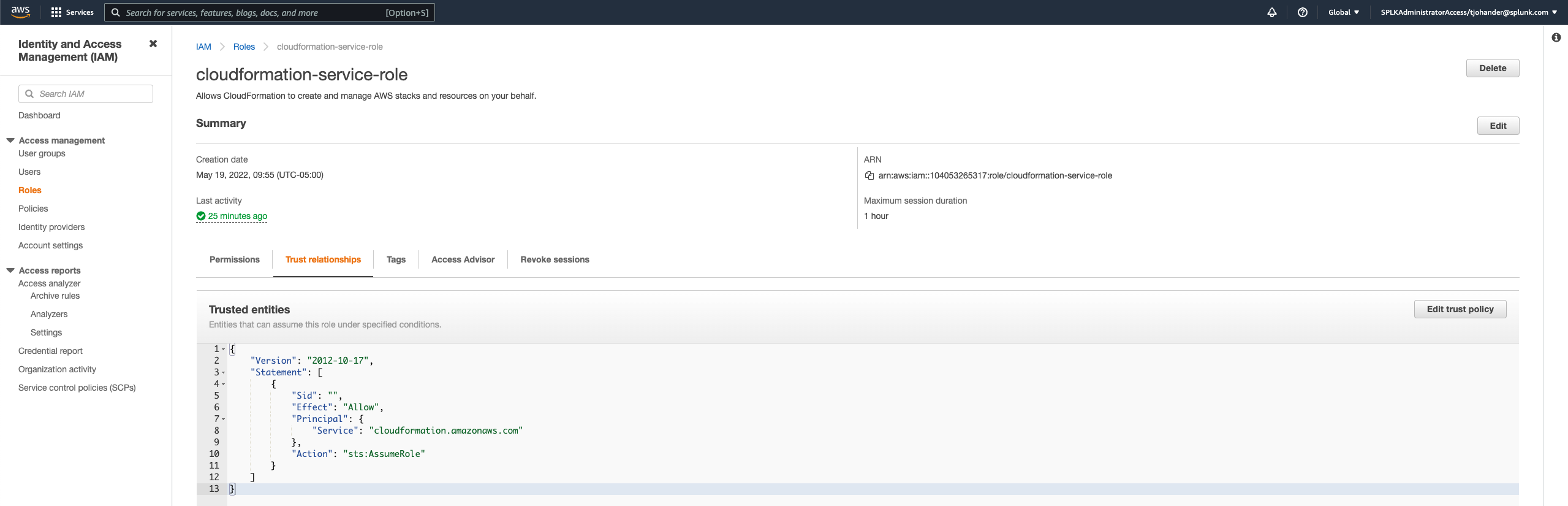
Task: Click the AWS logo home icon
Action: [21, 12]
